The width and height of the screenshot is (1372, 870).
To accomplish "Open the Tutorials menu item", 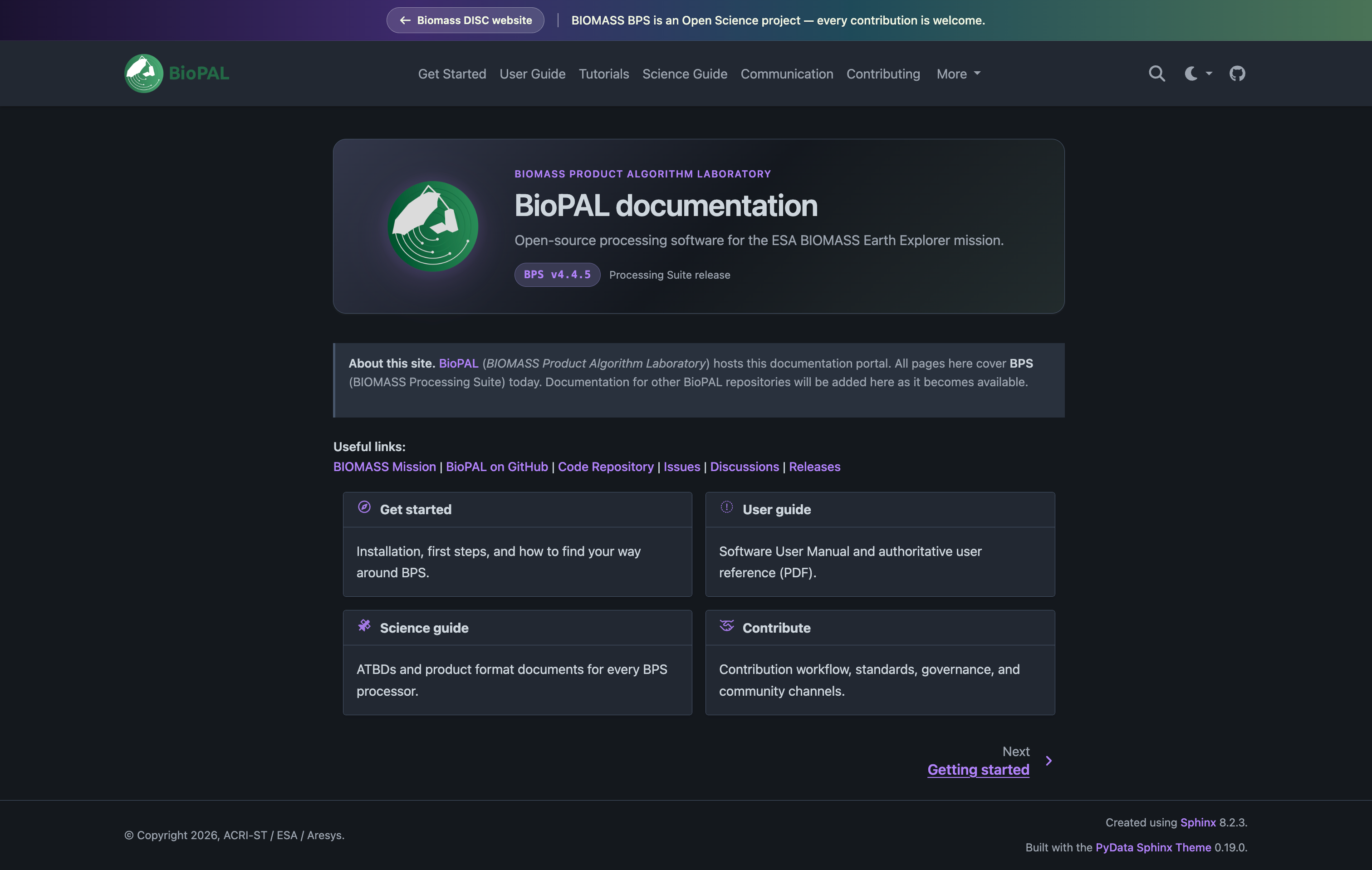I will tap(603, 74).
